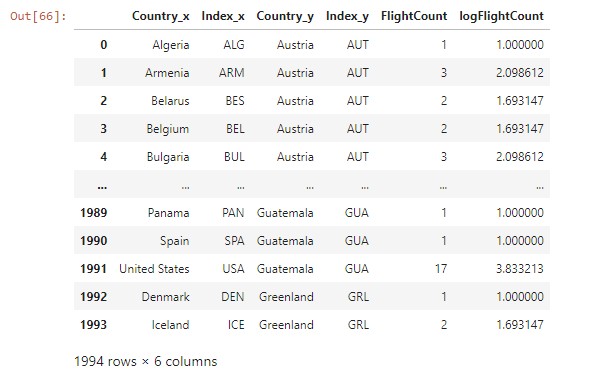
Task: Select the BUL code in row 4
Action: click(234, 157)
